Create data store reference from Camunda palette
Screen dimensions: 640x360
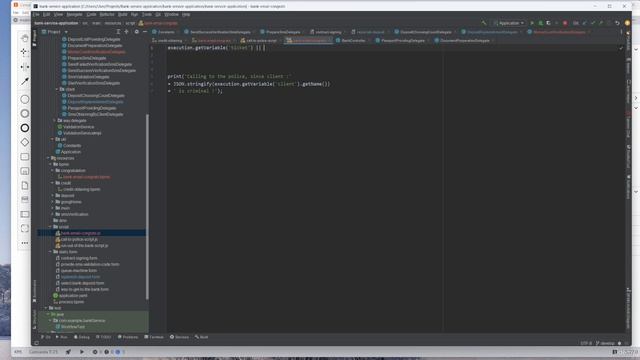pos(24,200)
